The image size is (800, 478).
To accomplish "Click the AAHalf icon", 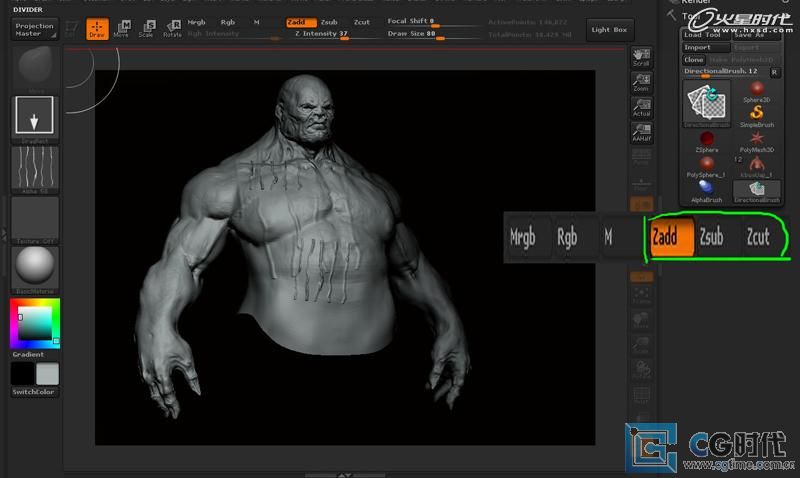I will click(641, 132).
